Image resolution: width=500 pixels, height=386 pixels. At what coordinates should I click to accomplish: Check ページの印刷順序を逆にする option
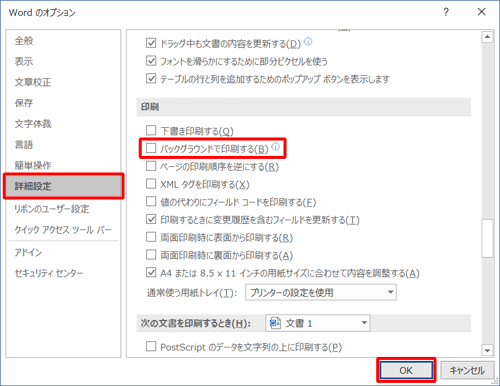pos(151,166)
